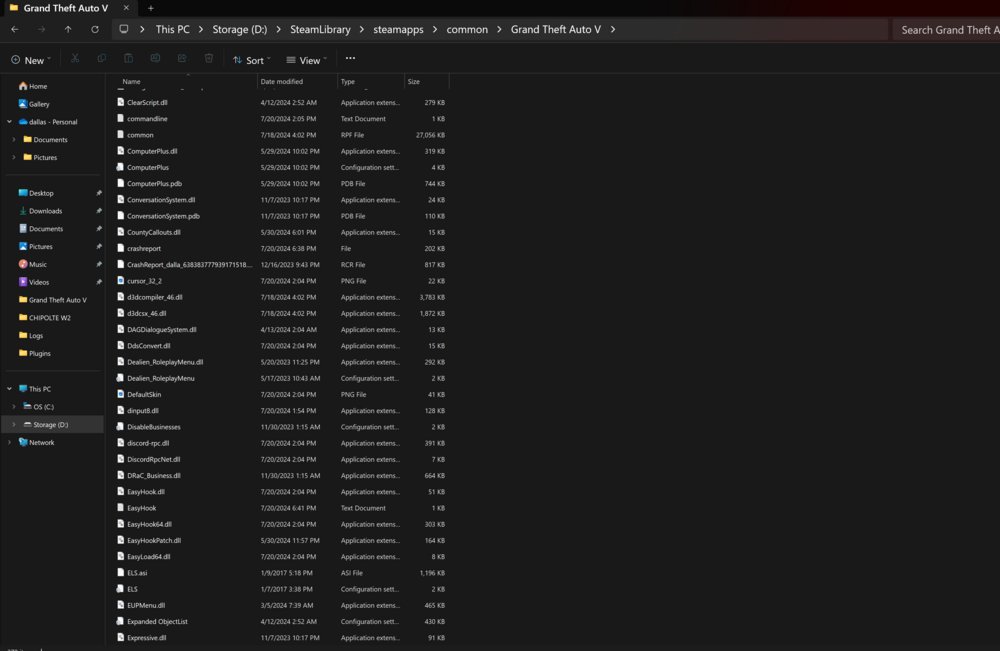Select the Copy icon on the command bar

(101, 59)
